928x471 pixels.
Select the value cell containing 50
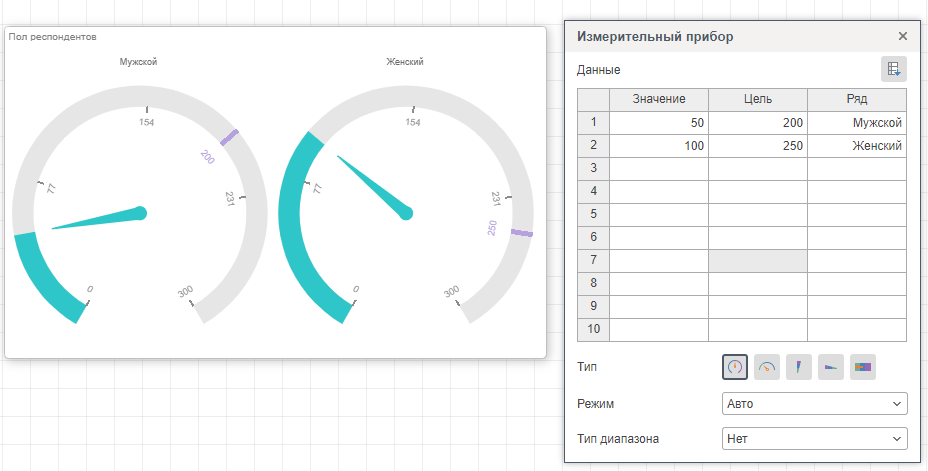(x=659, y=123)
